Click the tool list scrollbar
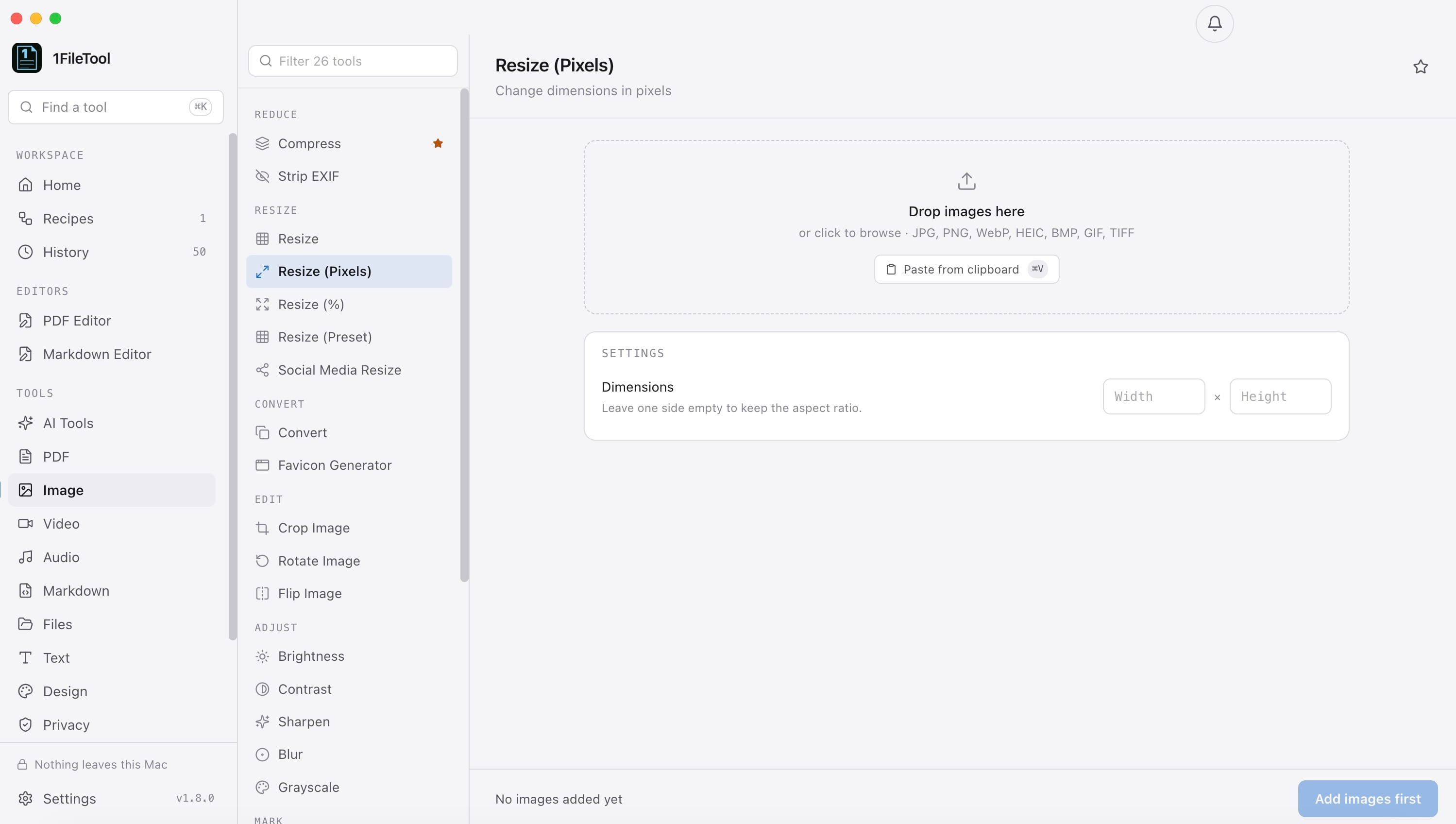The width and height of the screenshot is (1456, 824). coord(464,335)
